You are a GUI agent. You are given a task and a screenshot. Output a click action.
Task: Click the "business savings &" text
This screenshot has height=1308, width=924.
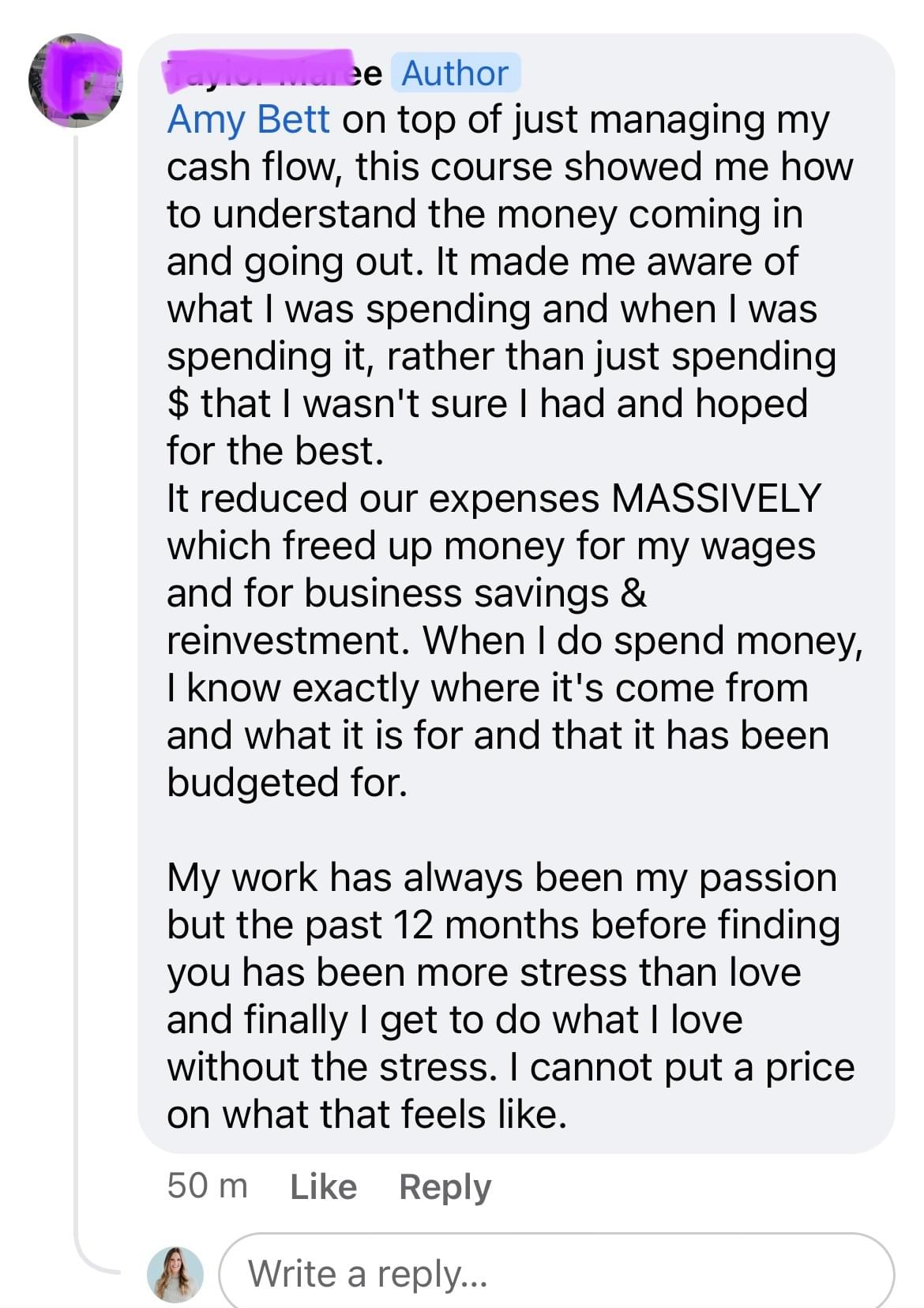pos(475,594)
